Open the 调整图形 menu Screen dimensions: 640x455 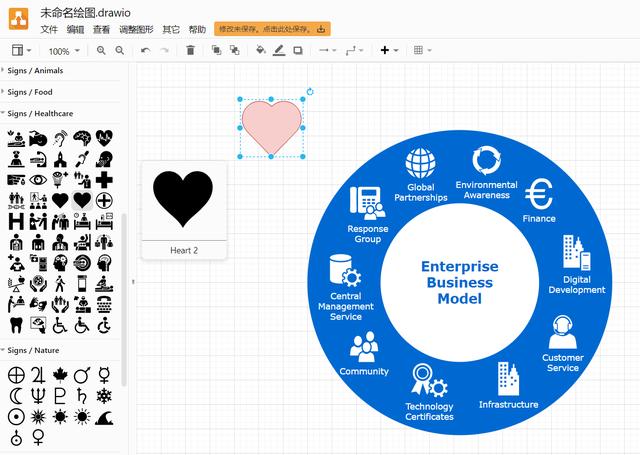click(137, 29)
